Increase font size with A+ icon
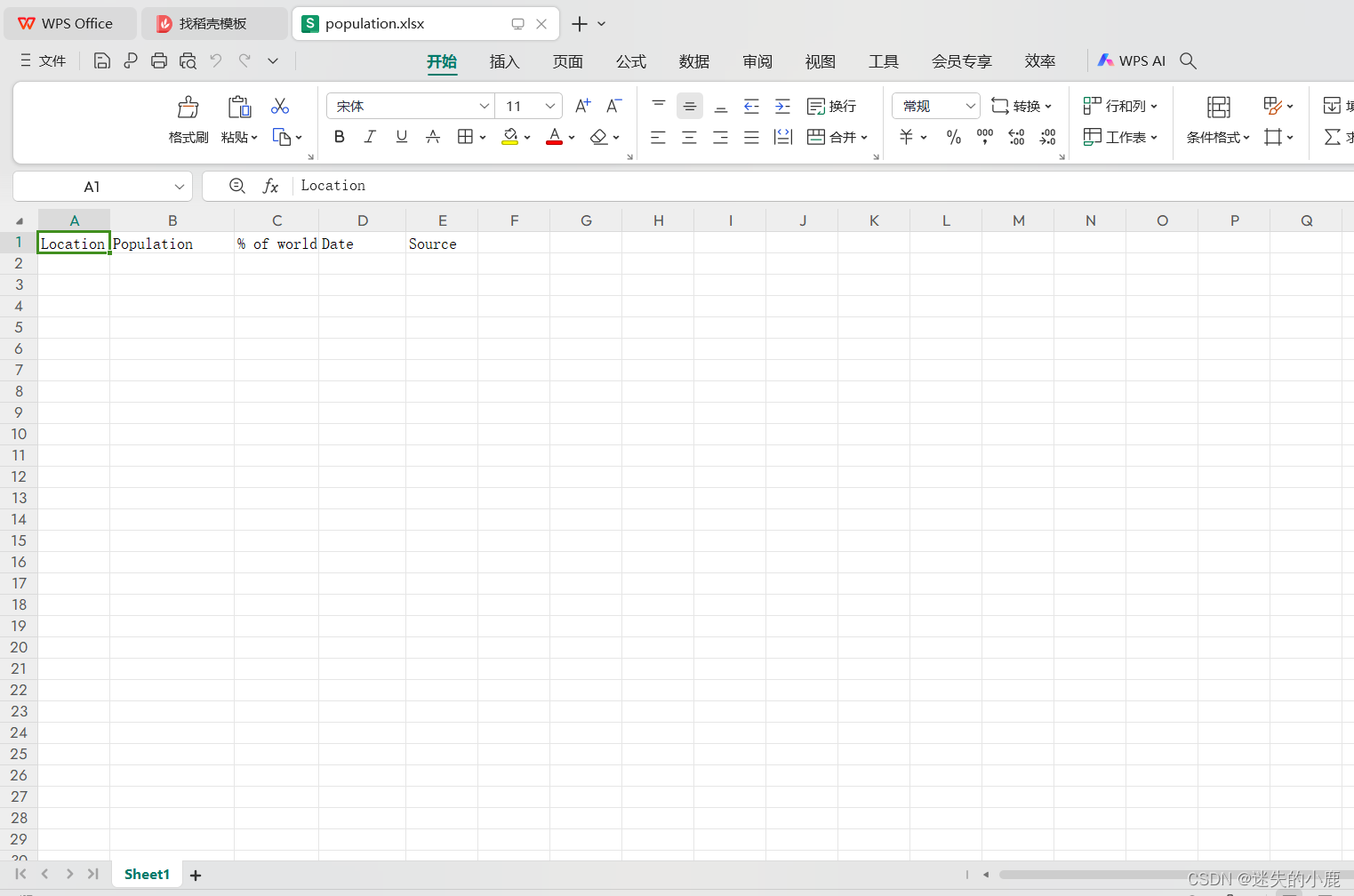Screen dimensions: 1354x896 coord(582,106)
